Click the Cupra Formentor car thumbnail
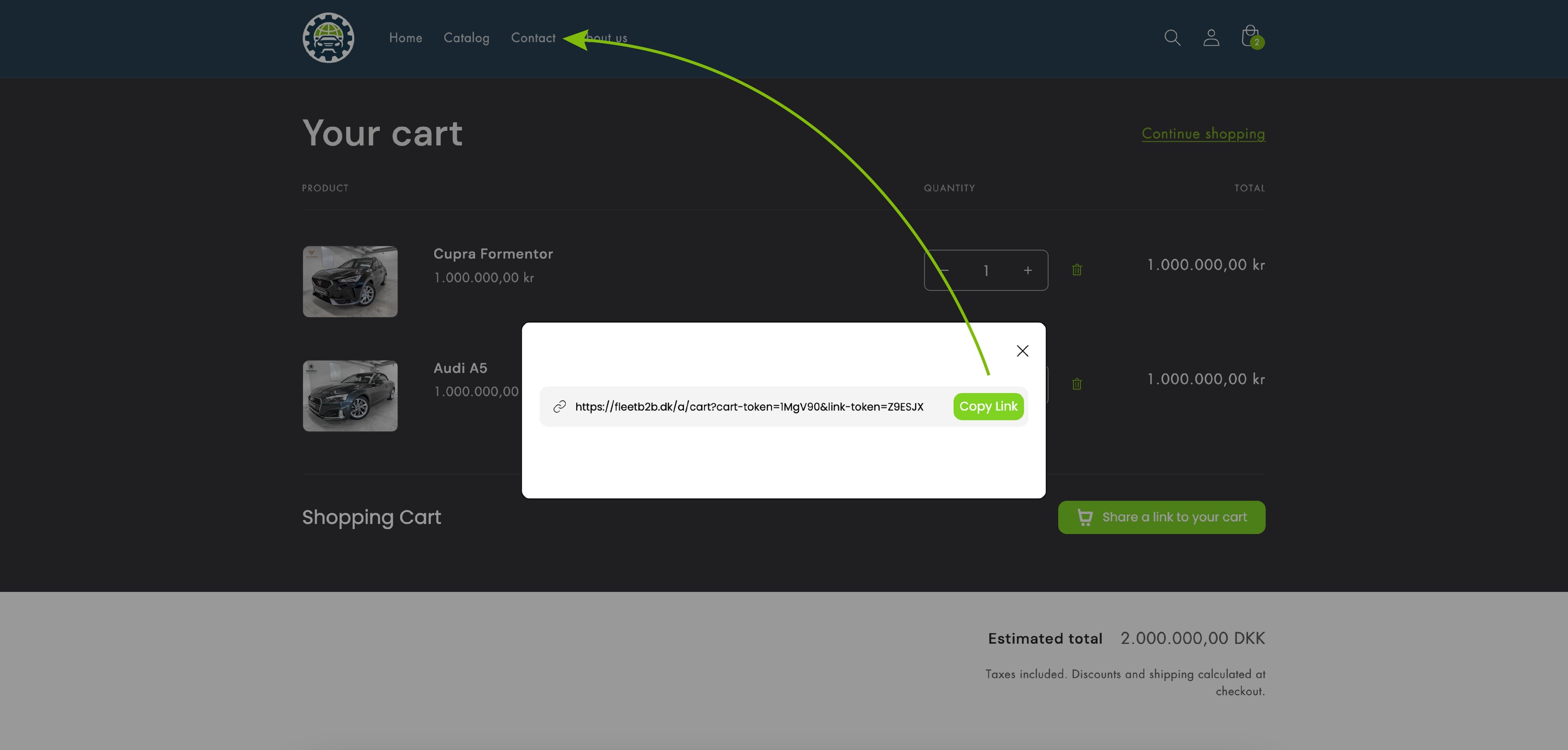Viewport: 1568px width, 750px height. point(350,282)
